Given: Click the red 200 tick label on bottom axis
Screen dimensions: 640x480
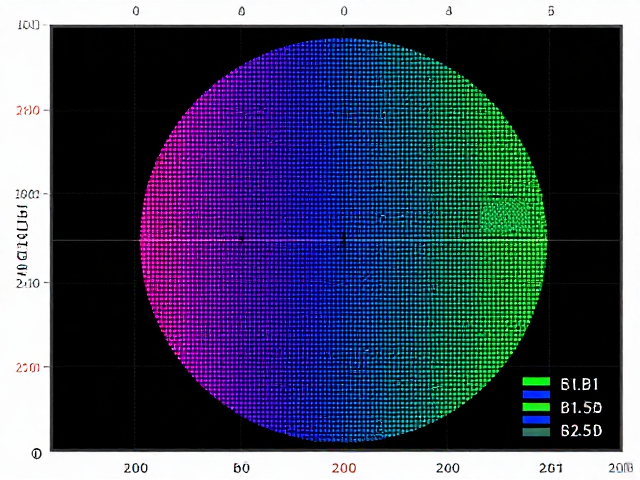Looking at the screenshot, I should coord(344,468).
